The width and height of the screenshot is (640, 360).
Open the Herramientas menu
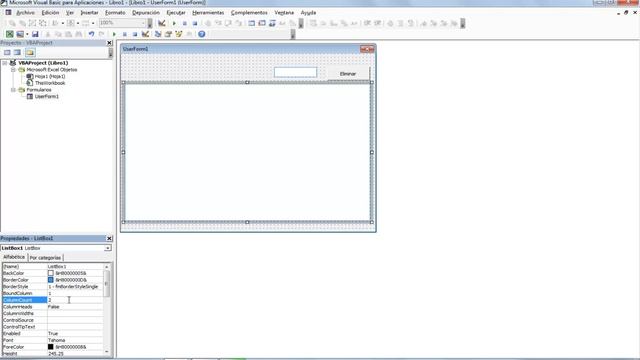(x=208, y=13)
